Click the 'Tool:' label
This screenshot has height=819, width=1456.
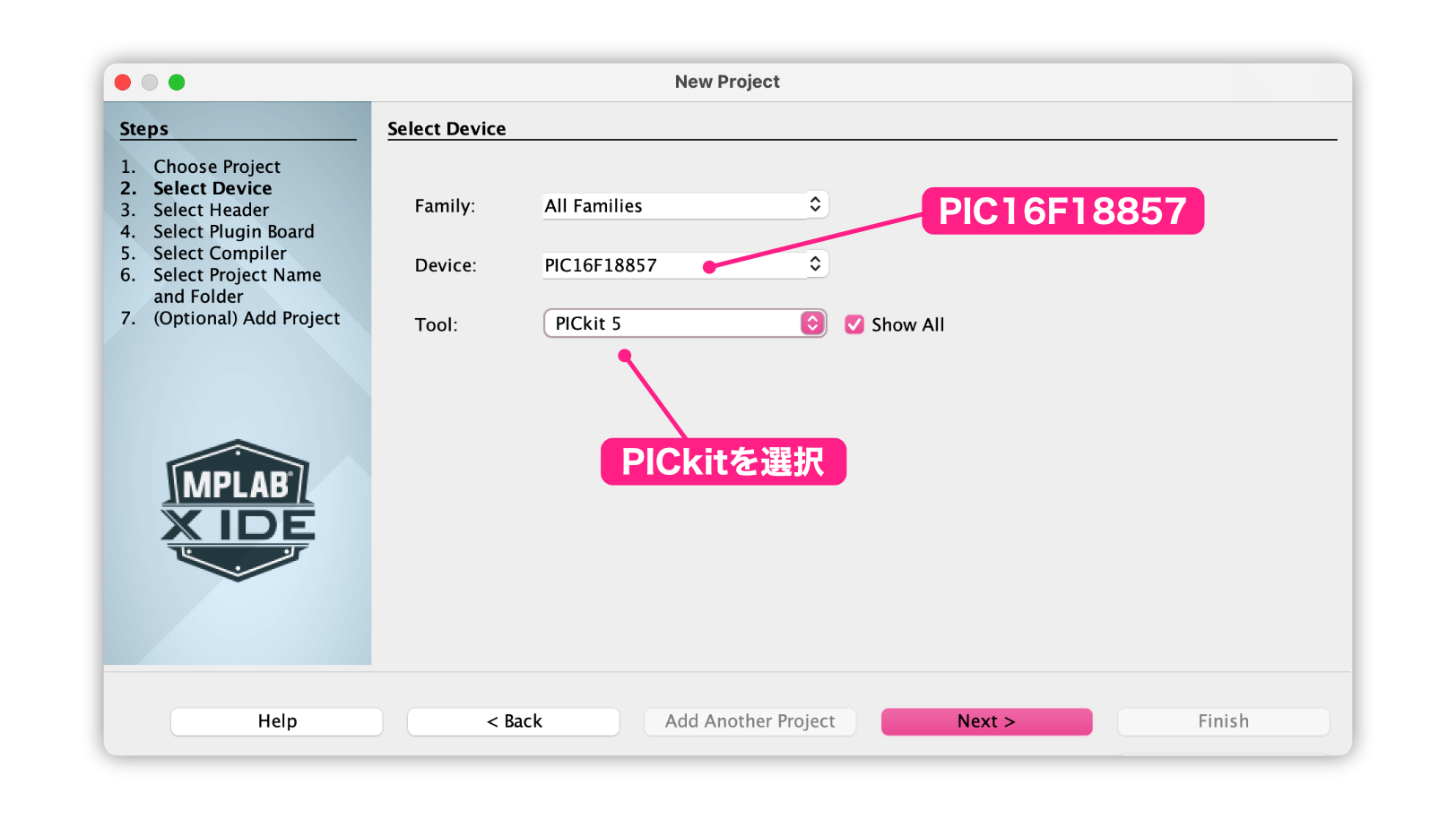pos(436,324)
